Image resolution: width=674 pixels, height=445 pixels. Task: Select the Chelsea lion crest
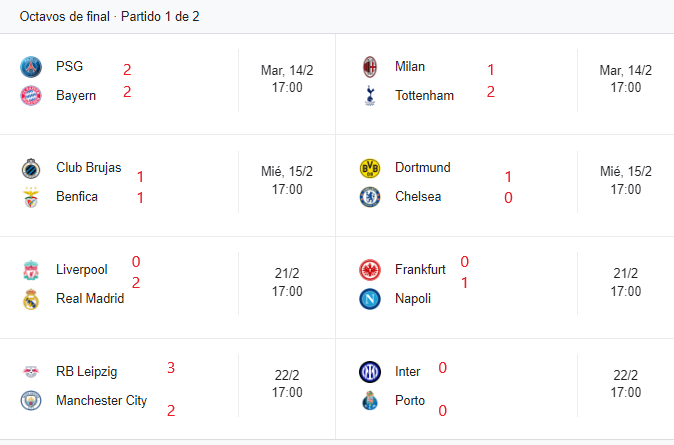(x=370, y=197)
